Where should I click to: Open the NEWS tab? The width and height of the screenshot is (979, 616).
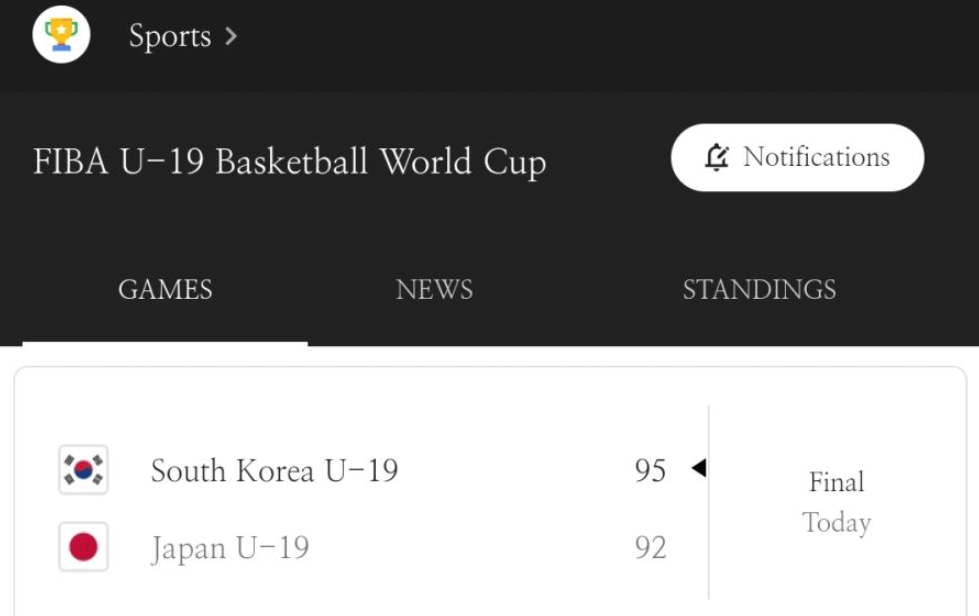434,290
